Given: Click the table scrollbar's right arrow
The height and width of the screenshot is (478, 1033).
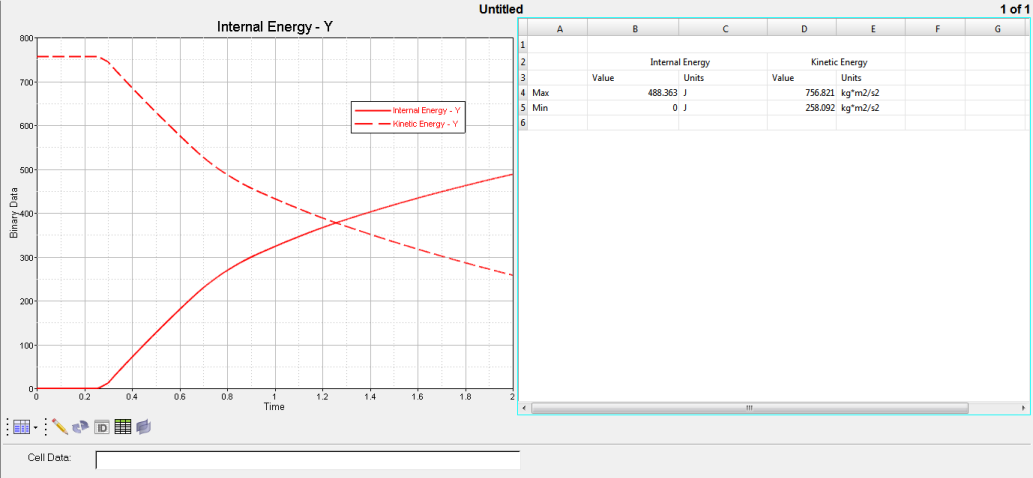Looking at the screenshot, I should pos(1022,408).
